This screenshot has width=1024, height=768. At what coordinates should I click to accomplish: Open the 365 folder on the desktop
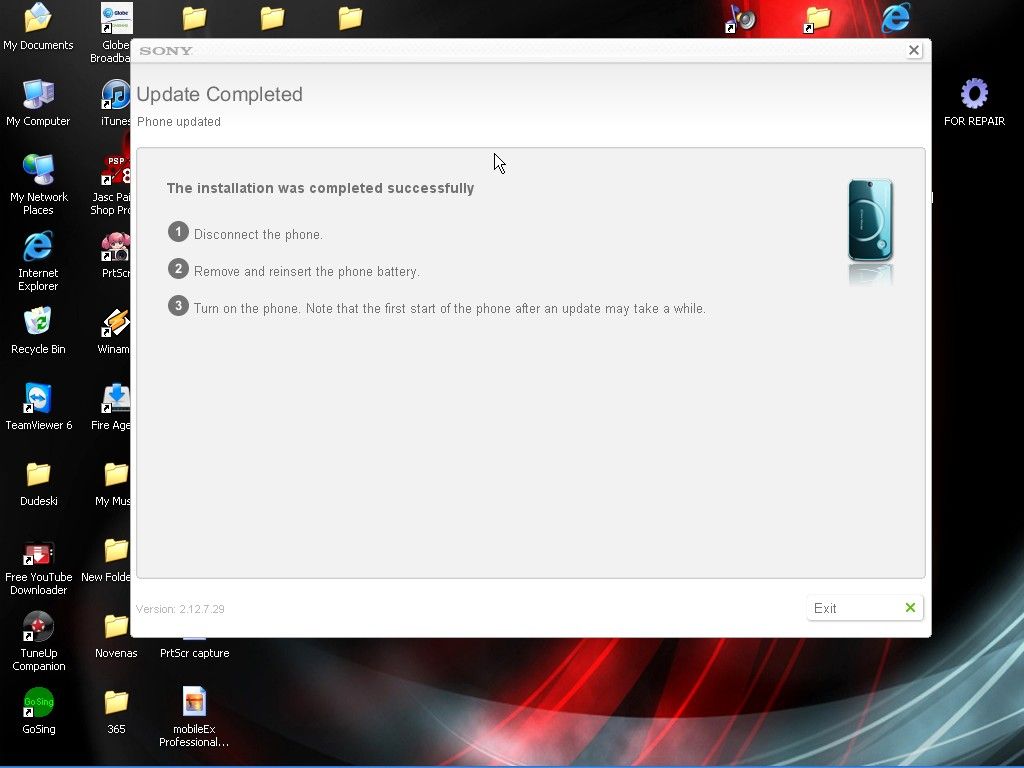pos(116,704)
